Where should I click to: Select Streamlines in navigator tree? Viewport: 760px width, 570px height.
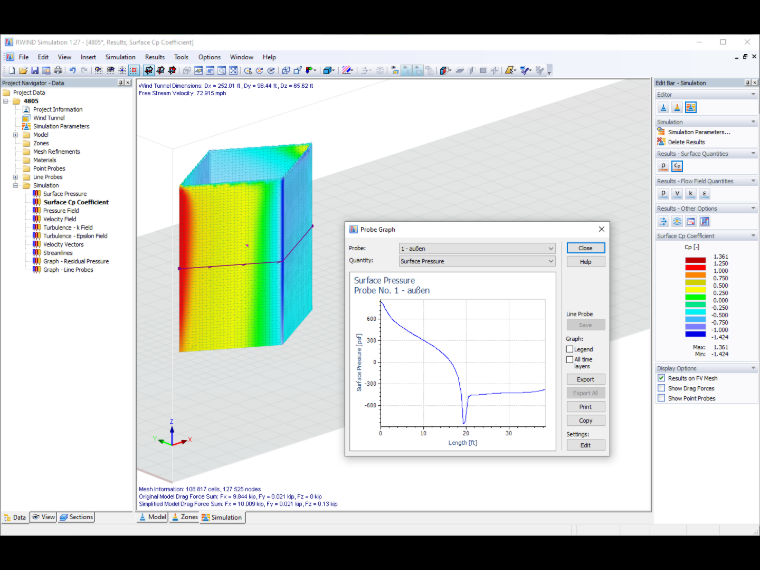point(58,253)
